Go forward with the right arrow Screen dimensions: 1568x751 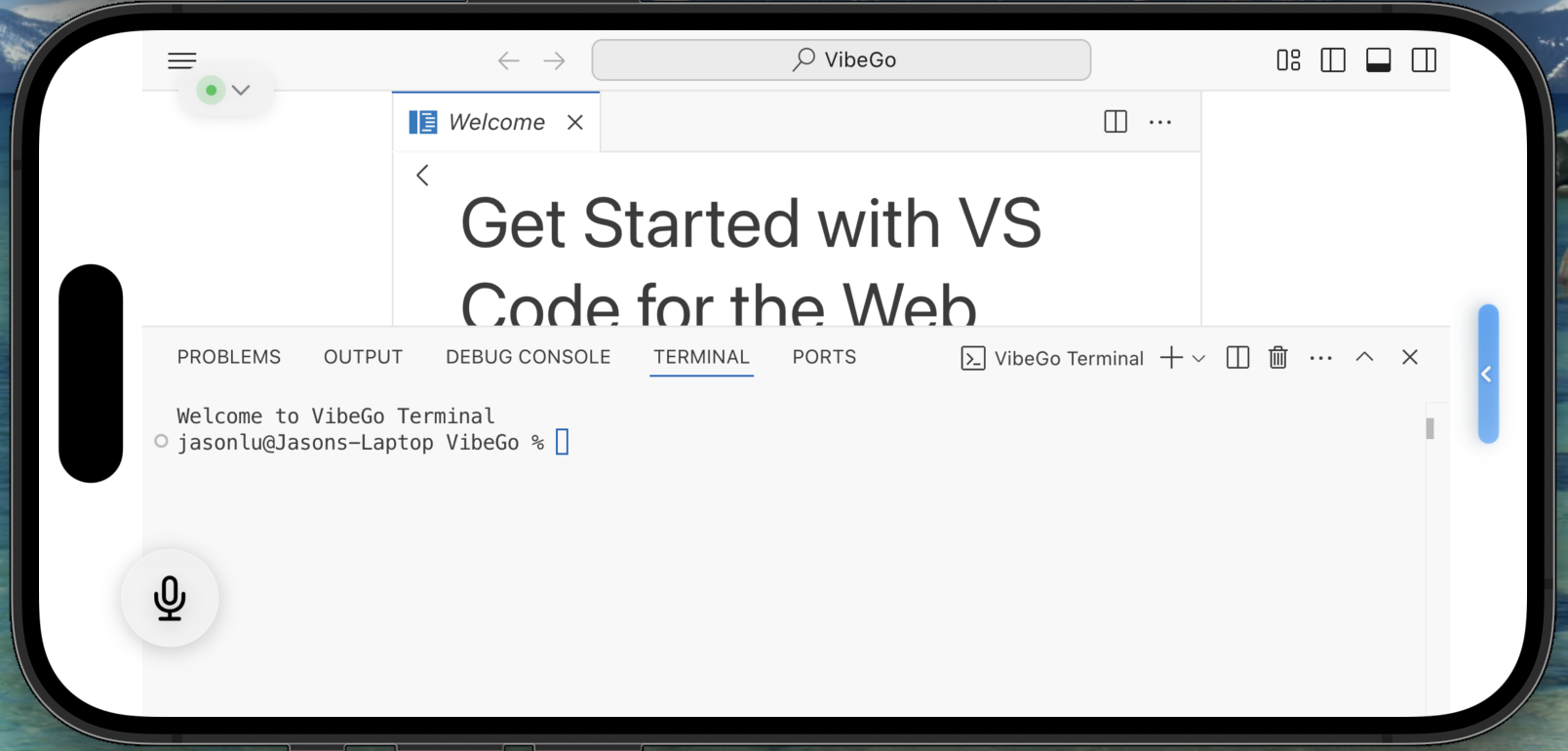point(555,60)
